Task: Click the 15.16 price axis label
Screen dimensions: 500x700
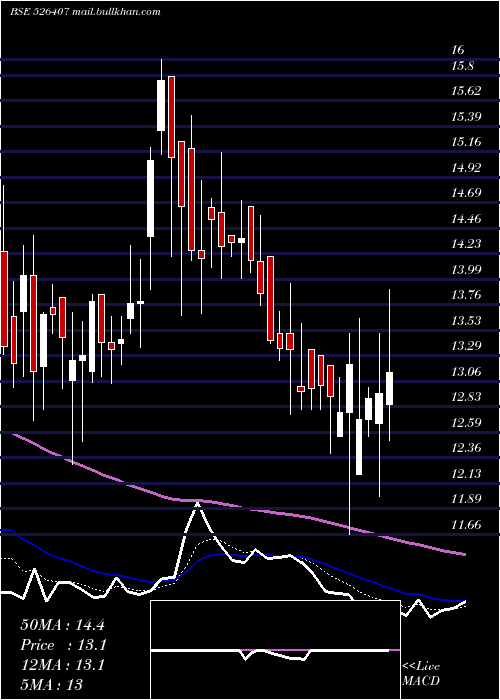Action: (x=466, y=142)
